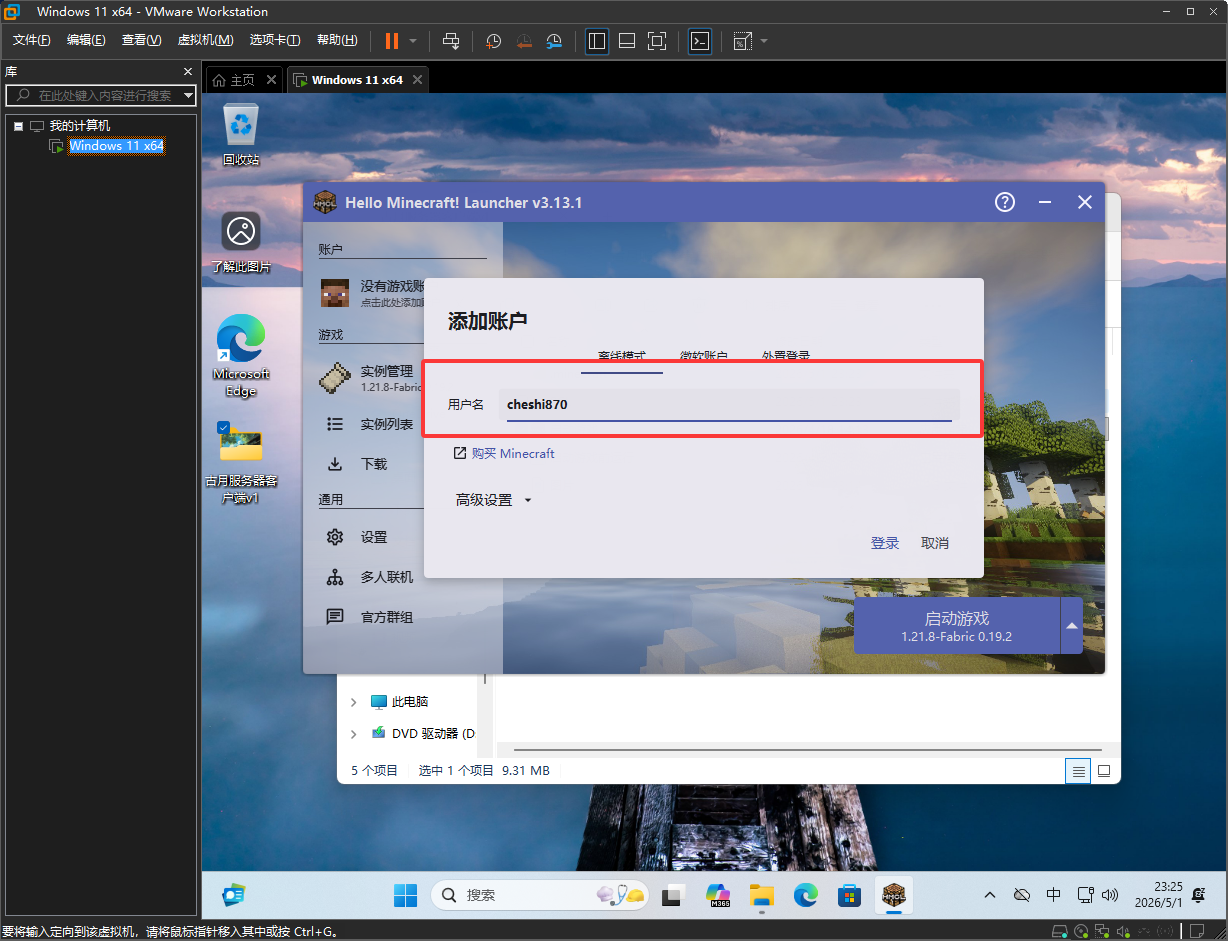Click the guest taskbar 搜索 box
Viewport: 1228px width, 941px height.
click(540, 895)
